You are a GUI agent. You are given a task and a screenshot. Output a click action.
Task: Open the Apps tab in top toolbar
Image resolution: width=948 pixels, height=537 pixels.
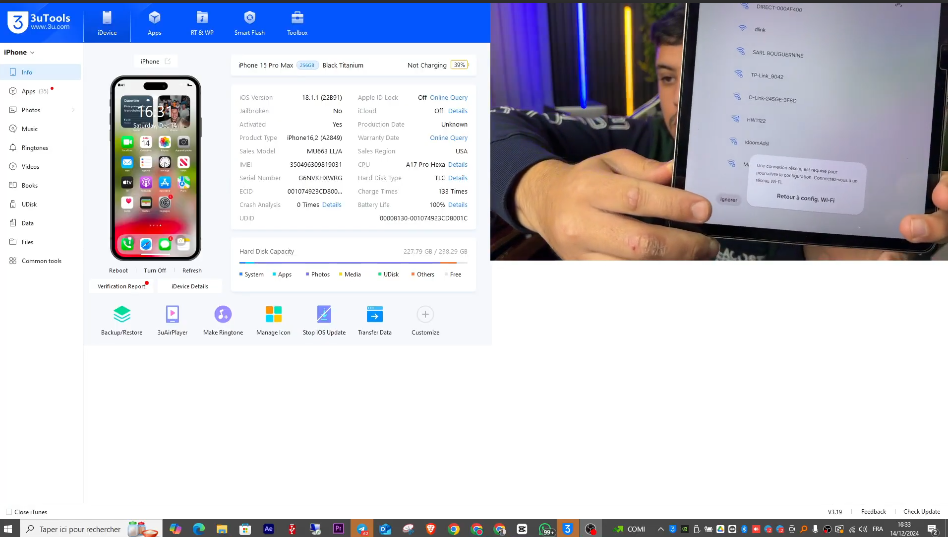154,23
